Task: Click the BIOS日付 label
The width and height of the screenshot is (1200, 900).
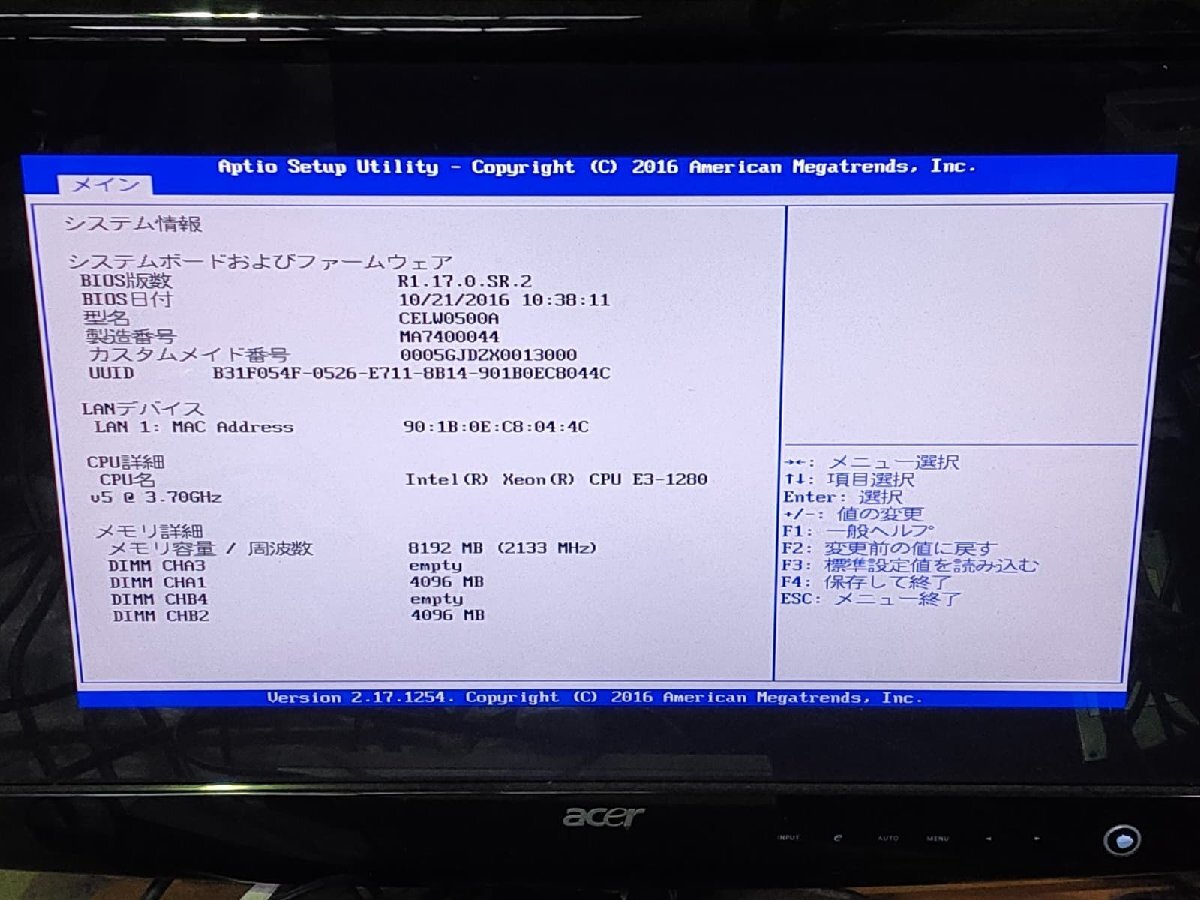Action: [126, 300]
